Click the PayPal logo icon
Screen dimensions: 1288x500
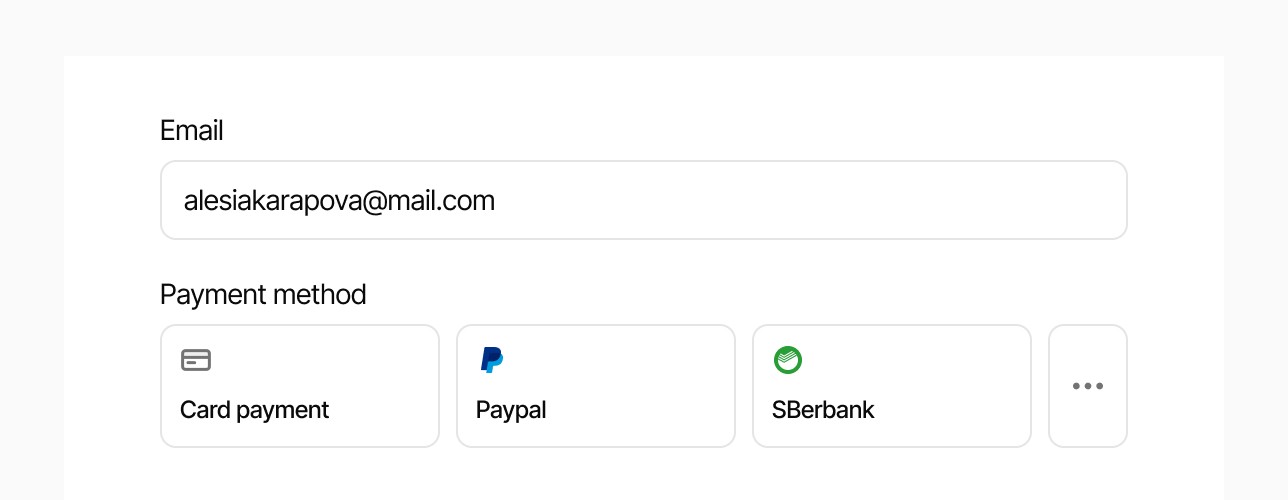492,360
